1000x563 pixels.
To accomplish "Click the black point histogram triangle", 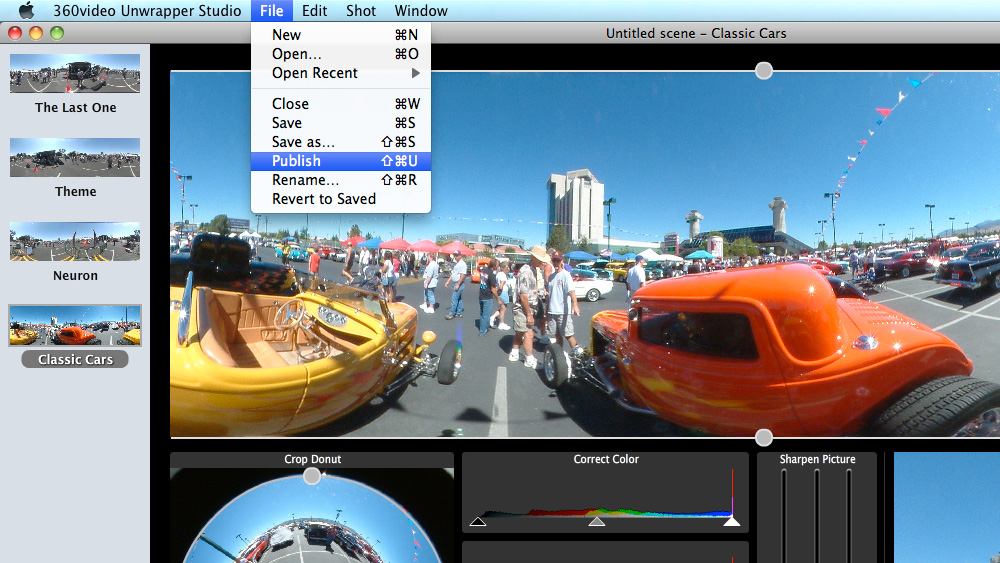I will 478,521.
